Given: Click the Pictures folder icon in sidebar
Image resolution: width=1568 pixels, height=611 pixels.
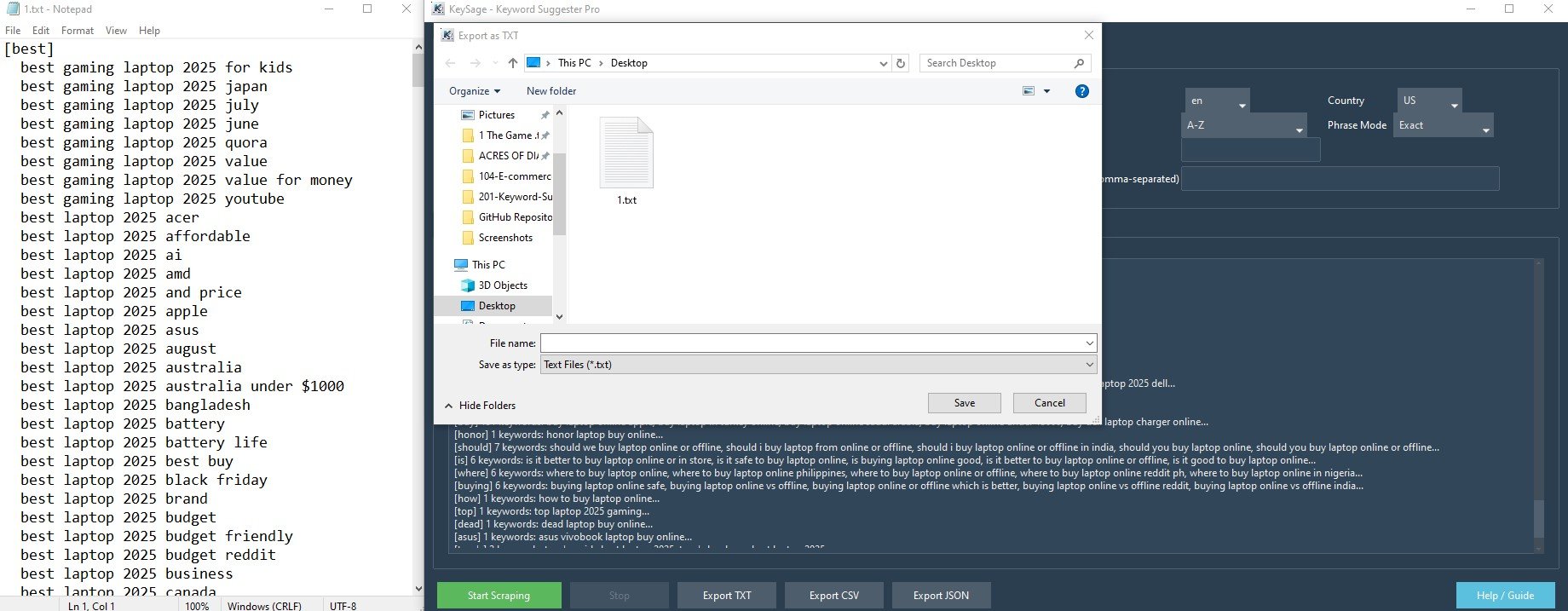Looking at the screenshot, I should (x=467, y=115).
